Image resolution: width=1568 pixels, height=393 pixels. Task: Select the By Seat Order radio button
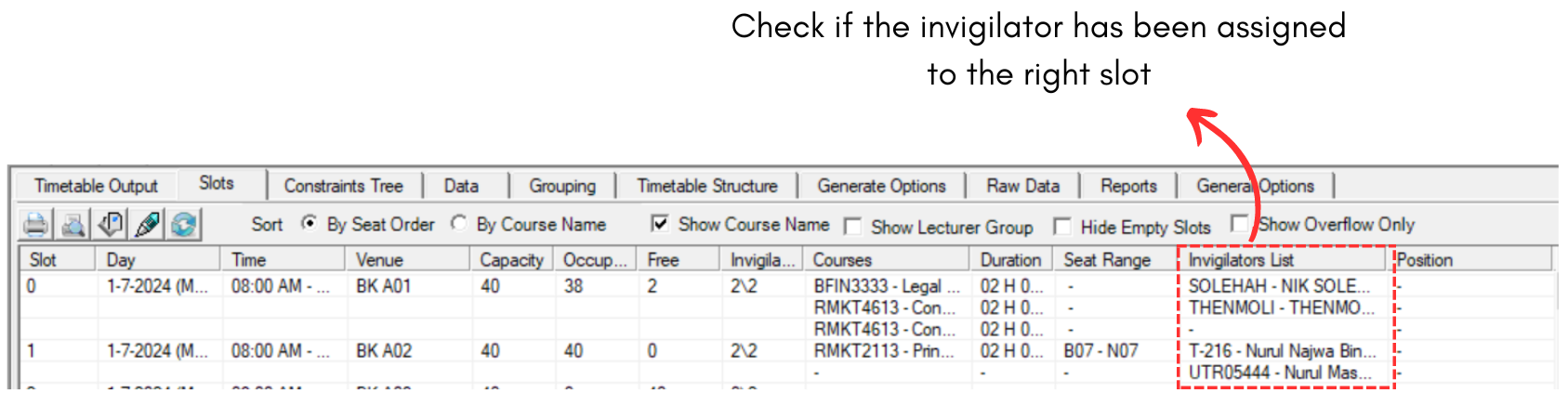click(310, 224)
